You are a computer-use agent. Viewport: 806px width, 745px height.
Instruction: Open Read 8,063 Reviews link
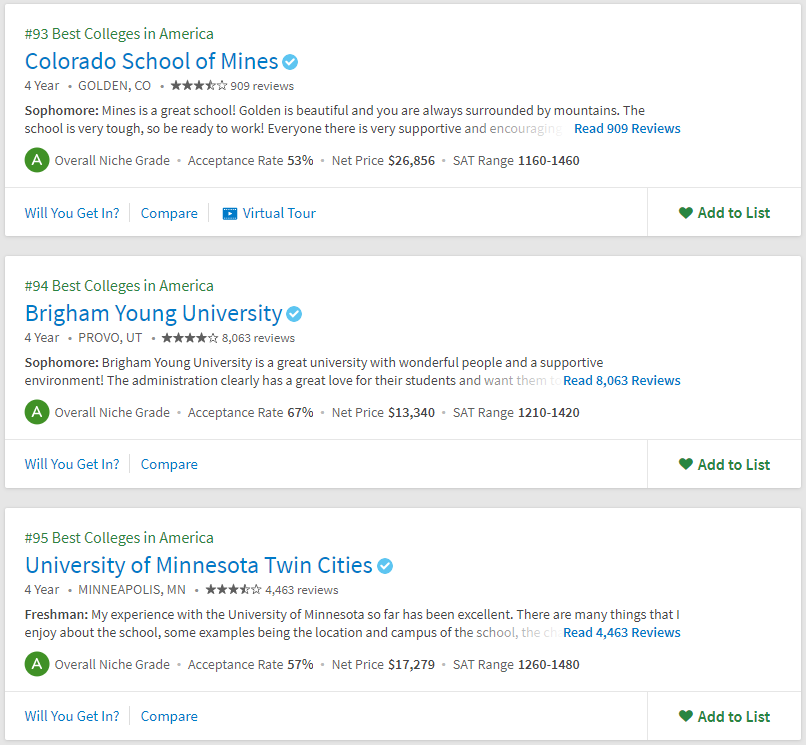click(621, 380)
